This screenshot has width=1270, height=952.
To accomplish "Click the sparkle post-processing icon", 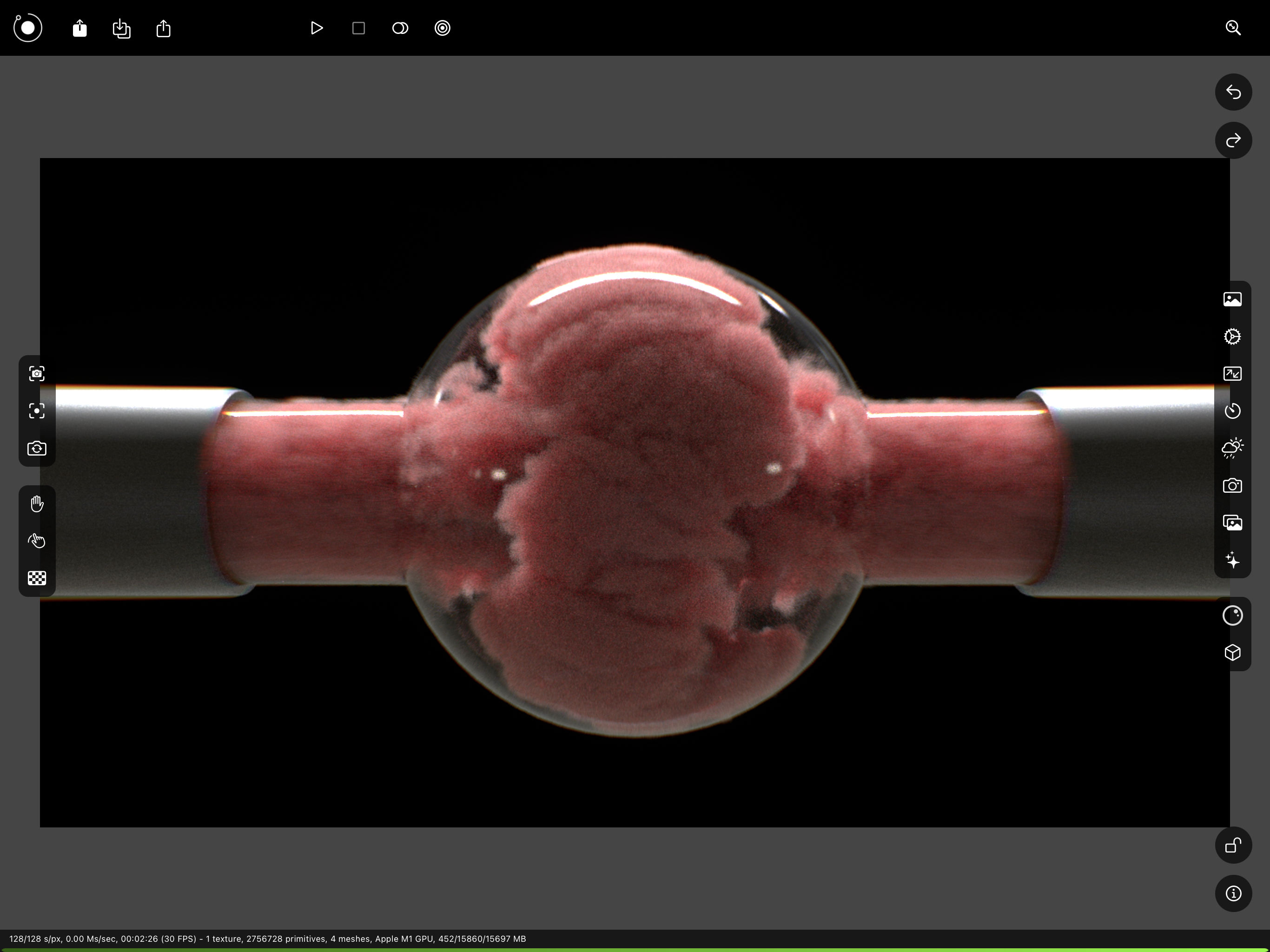I will coord(1232,560).
